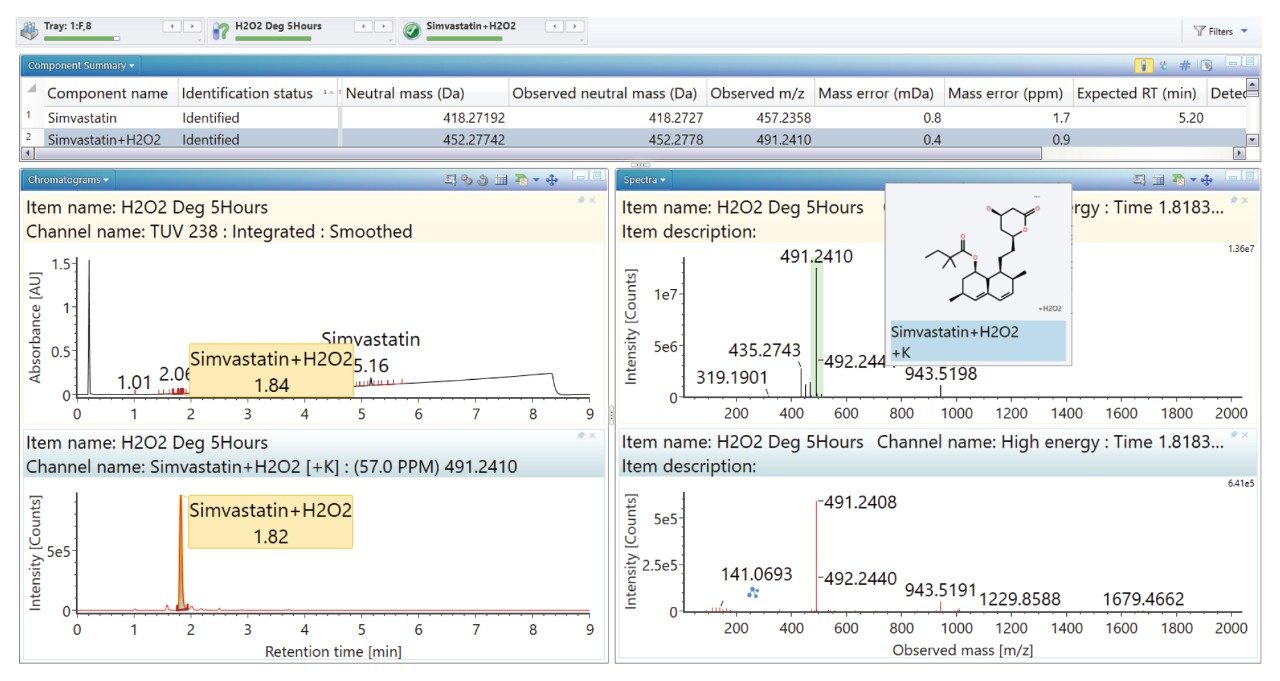The height and width of the screenshot is (681, 1280).
Task: Go to previous tray position arrow
Action: pos(171,26)
